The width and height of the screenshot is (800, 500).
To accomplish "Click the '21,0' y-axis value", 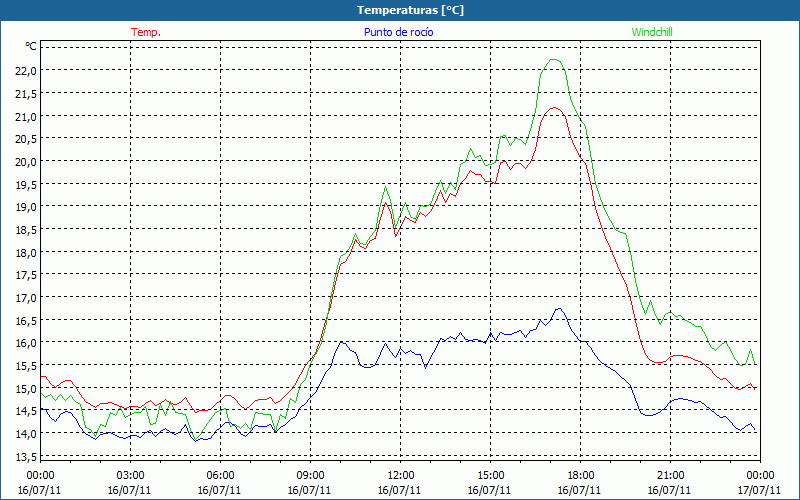I will tap(27, 116).
